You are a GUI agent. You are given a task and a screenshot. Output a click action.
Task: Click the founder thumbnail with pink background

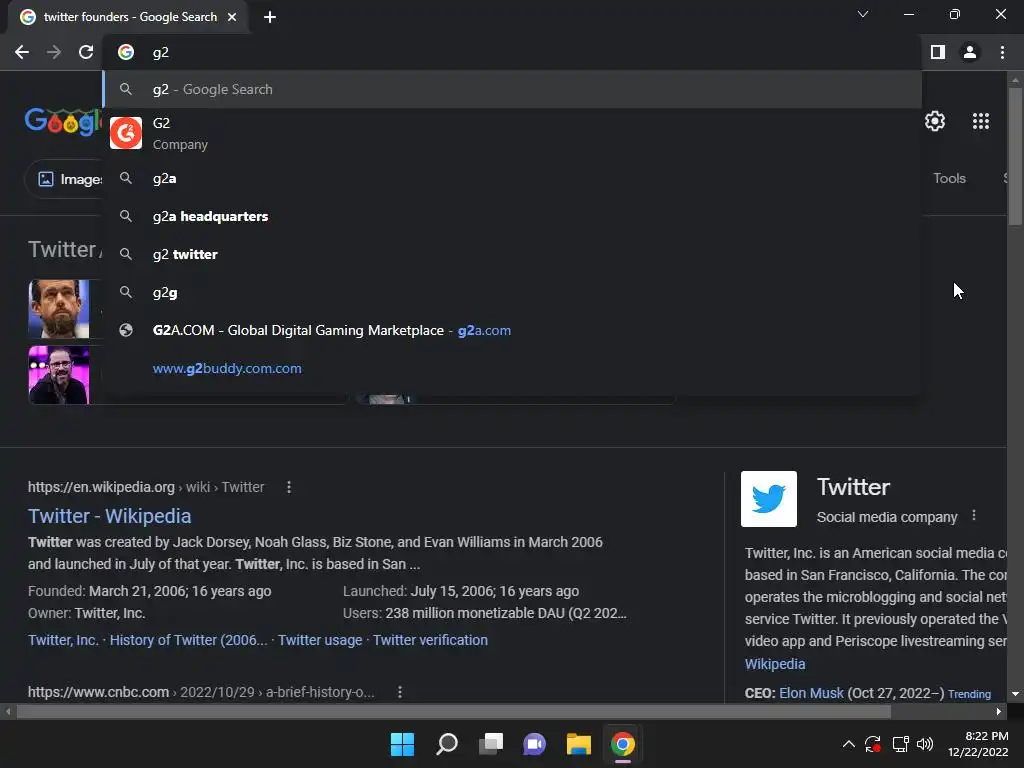point(59,375)
